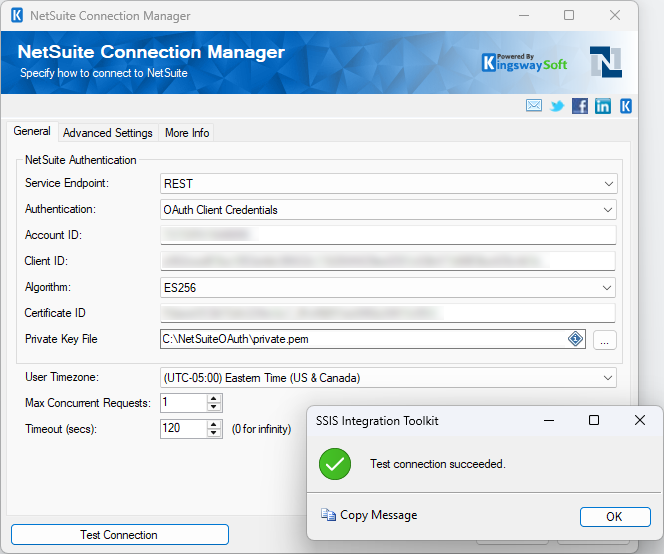The height and width of the screenshot is (554, 664).
Task: Click the Account ID field
Action: click(x=388, y=235)
